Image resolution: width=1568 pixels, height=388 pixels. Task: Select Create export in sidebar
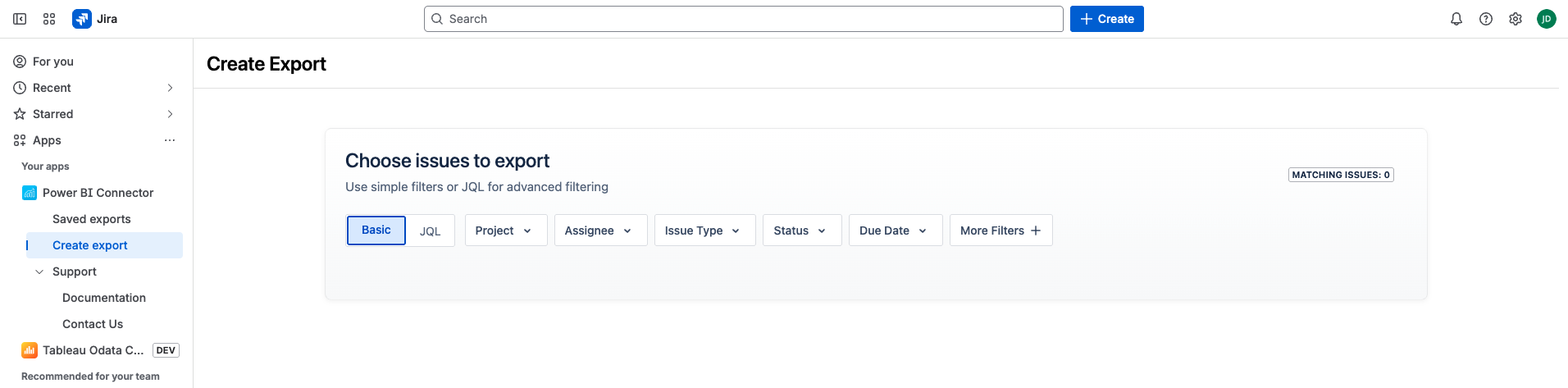pos(104,245)
